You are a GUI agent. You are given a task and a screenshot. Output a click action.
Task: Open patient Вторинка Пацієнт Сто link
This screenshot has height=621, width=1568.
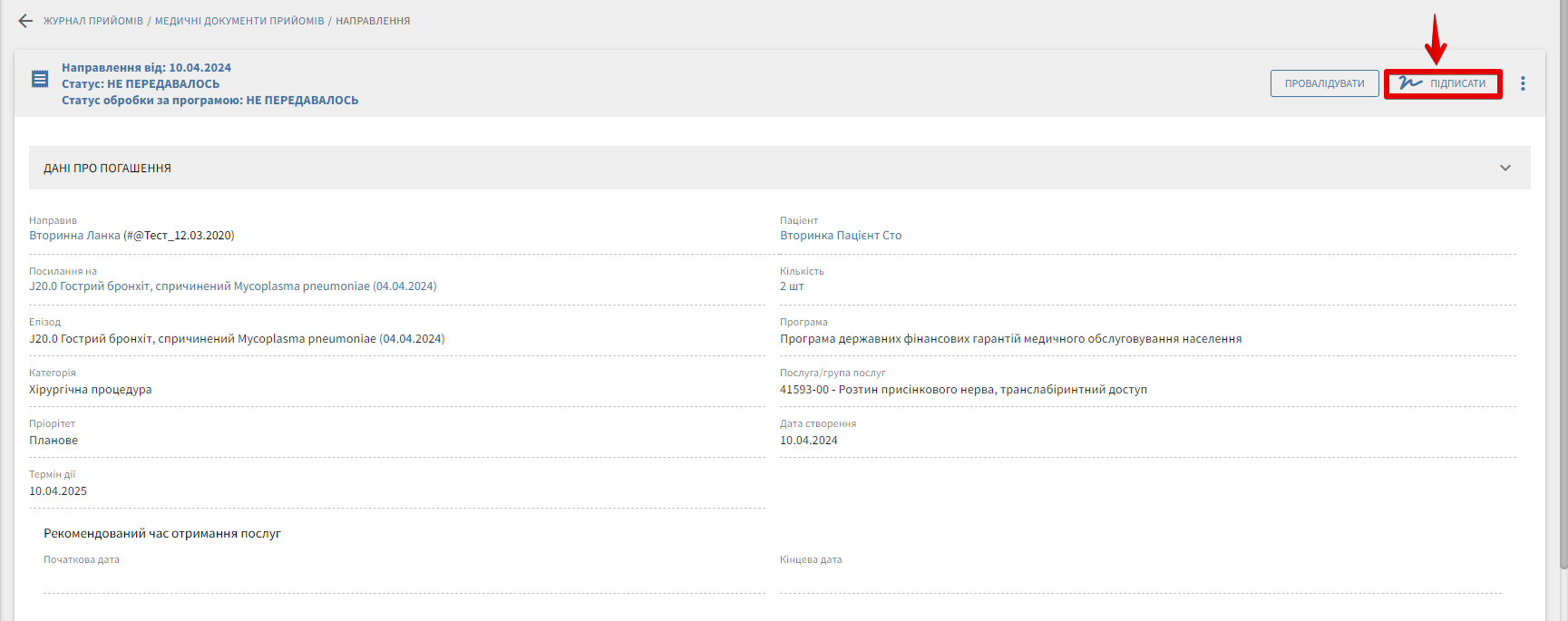[841, 236]
